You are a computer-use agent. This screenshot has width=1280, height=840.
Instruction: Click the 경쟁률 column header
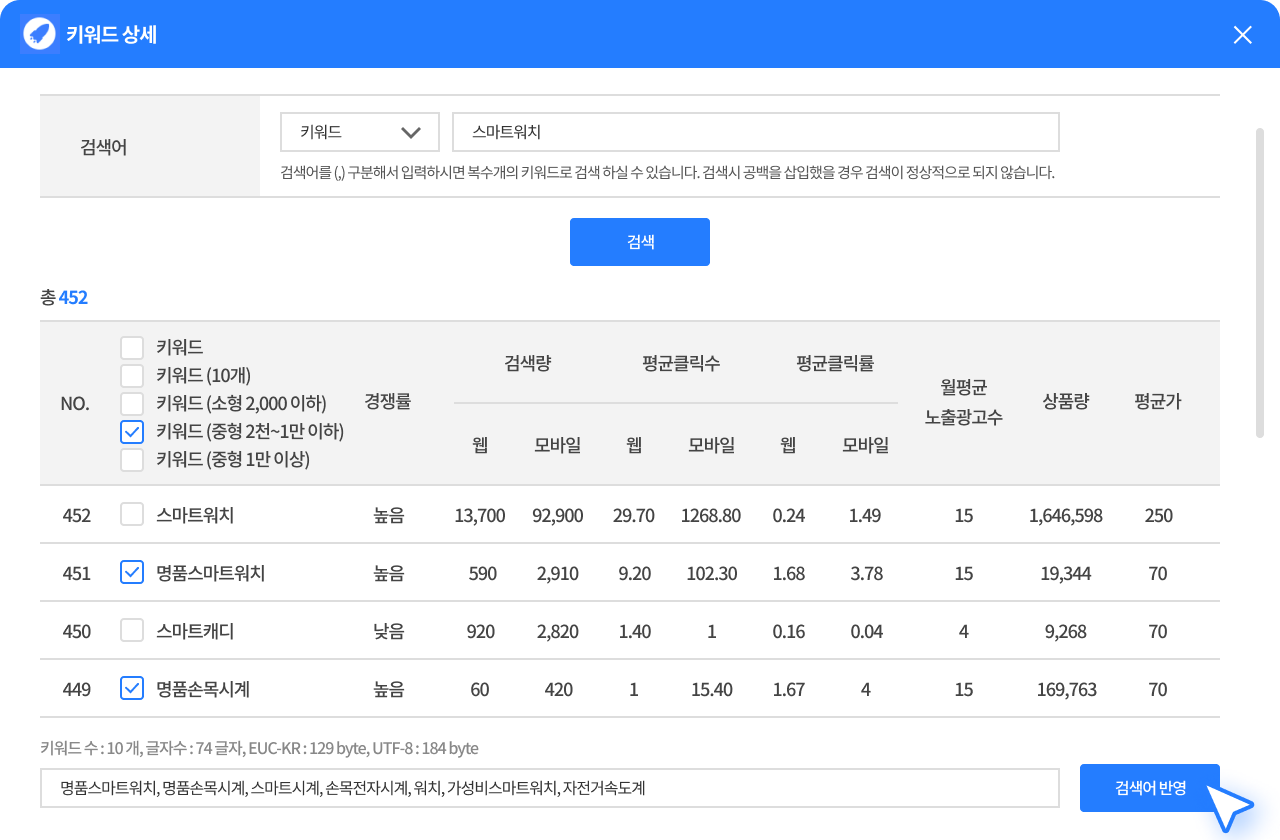click(x=388, y=402)
